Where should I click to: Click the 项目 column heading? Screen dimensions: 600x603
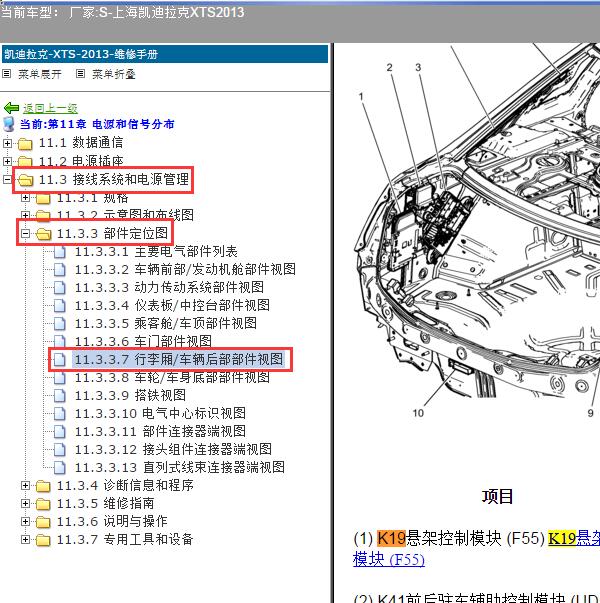click(497, 496)
